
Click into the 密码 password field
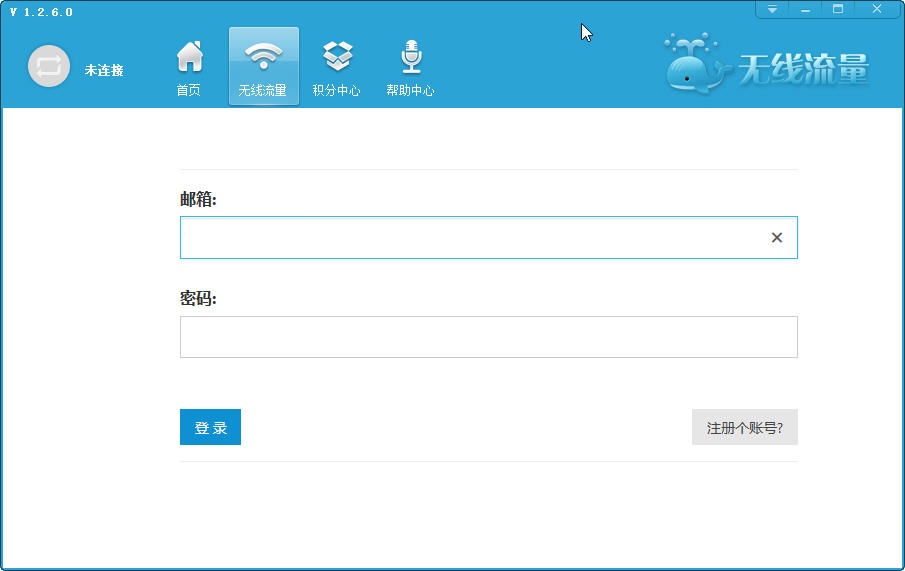(x=488, y=337)
